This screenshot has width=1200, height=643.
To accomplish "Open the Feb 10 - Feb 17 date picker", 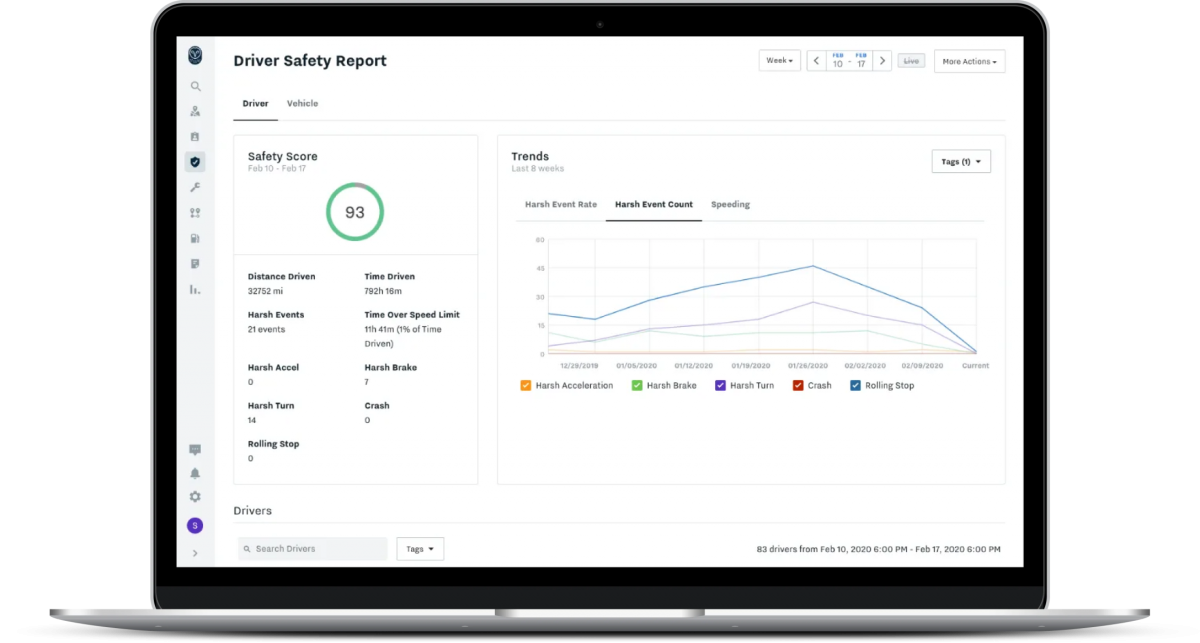I will pyautogui.click(x=849, y=61).
